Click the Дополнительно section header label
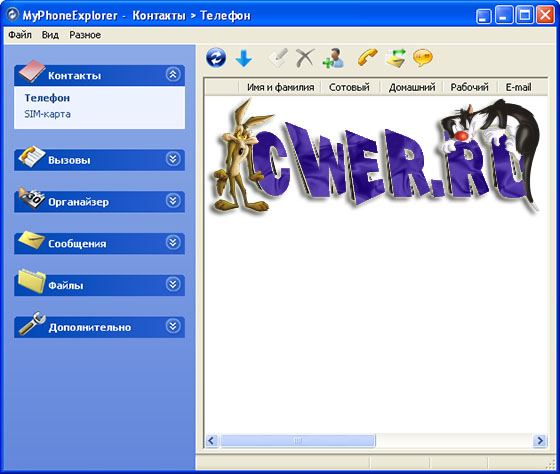Viewport: 560px width, 474px height. click(90, 328)
